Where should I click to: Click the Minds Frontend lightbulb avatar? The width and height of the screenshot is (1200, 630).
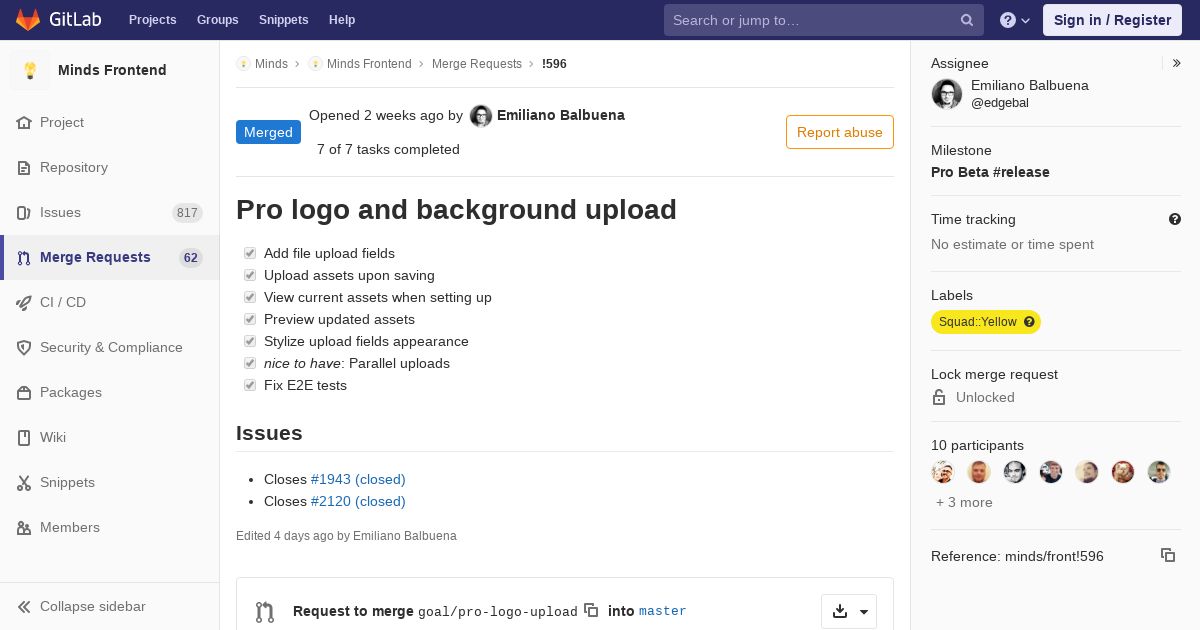click(x=30, y=70)
